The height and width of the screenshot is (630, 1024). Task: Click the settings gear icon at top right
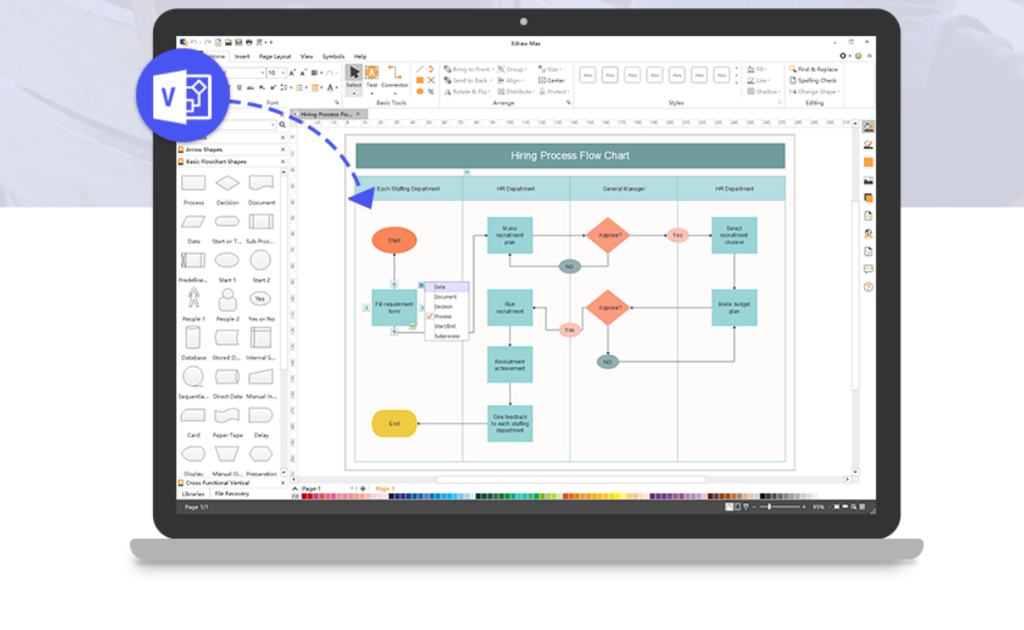coord(842,56)
